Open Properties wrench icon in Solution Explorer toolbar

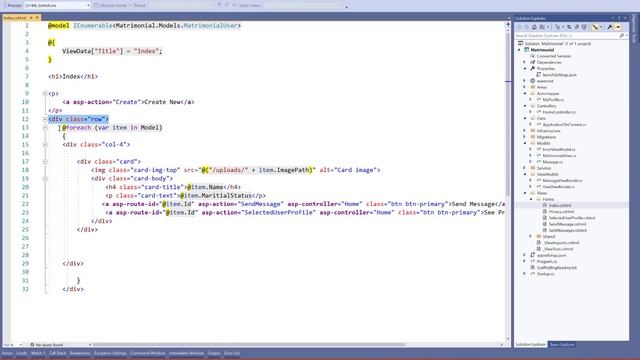[x=609, y=27]
